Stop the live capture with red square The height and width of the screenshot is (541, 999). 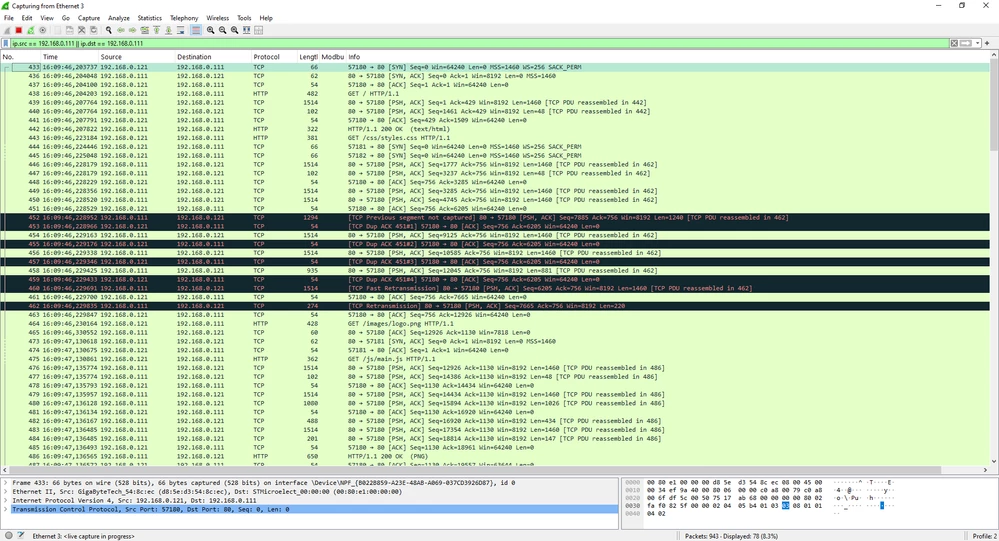18,30
